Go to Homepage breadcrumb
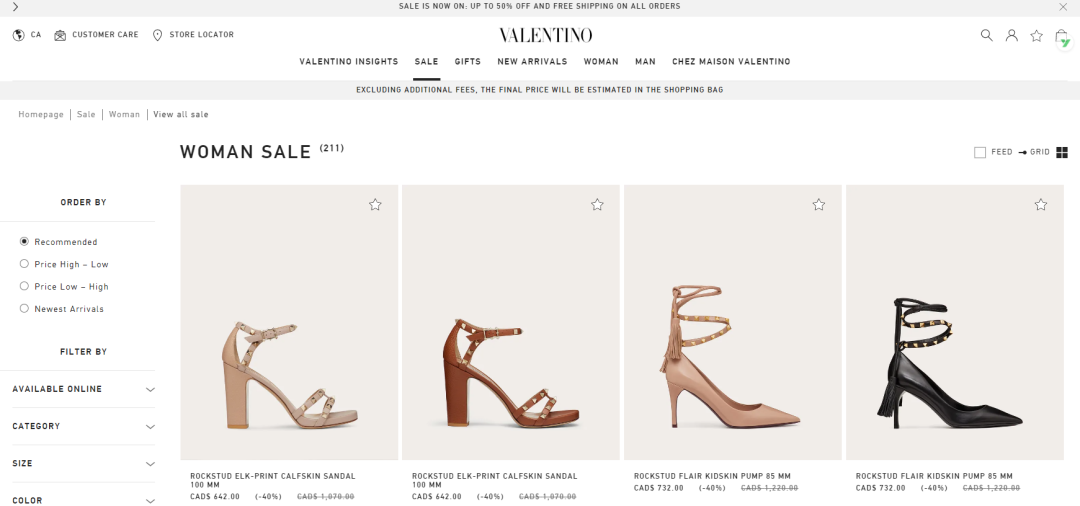The image size is (1080, 506). [41, 114]
